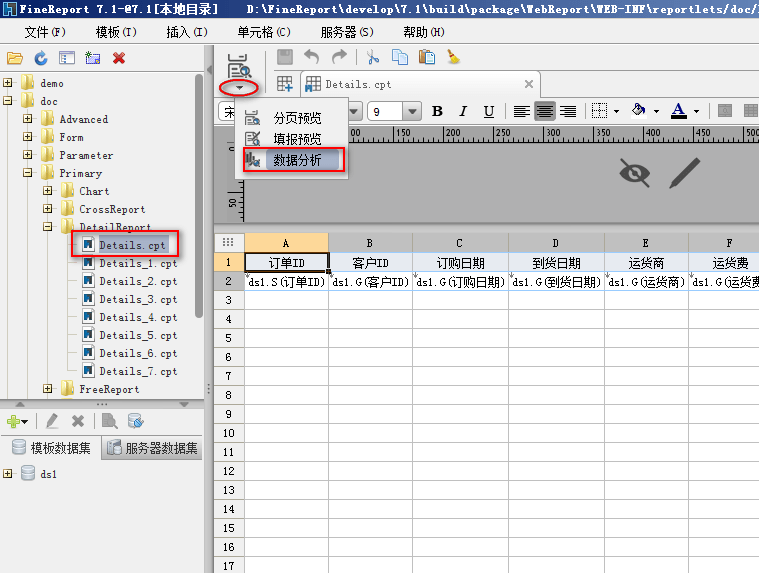This screenshot has width=759, height=573.
Task: Expand the Parameter folder
Action: tap(28, 155)
